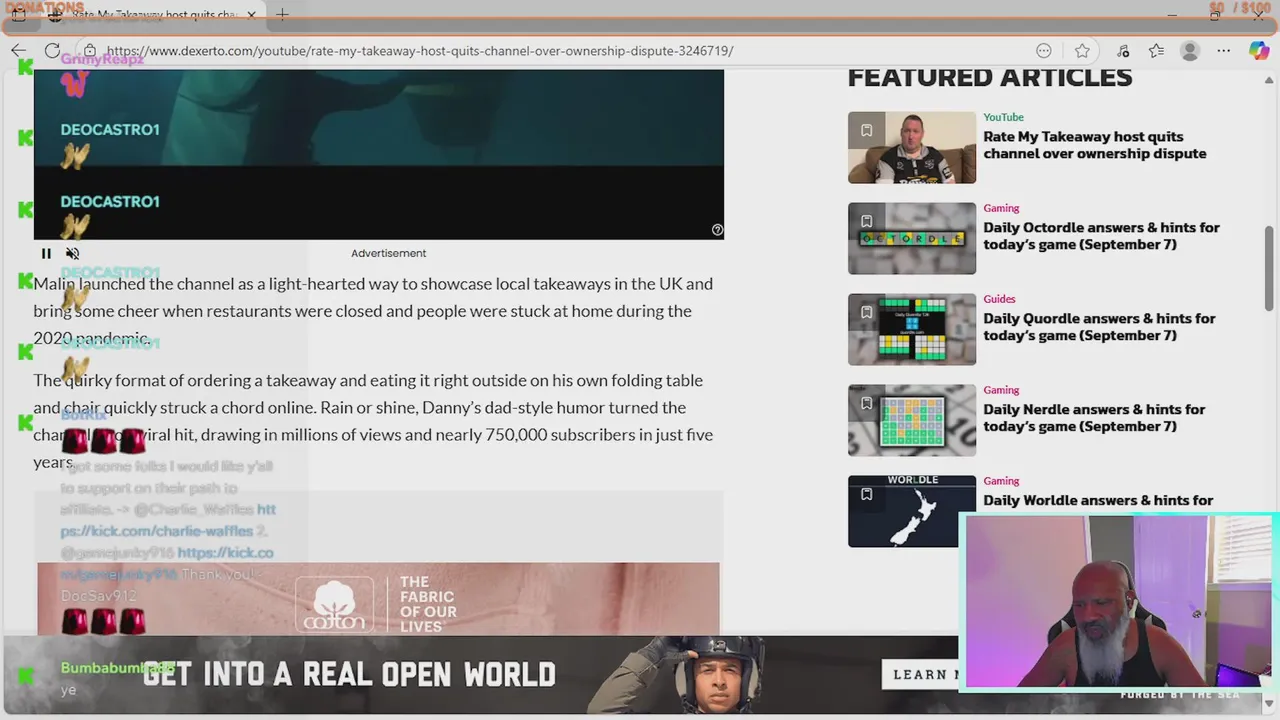Open the browser profile avatar
1280x720 pixels.
[x=1189, y=50]
